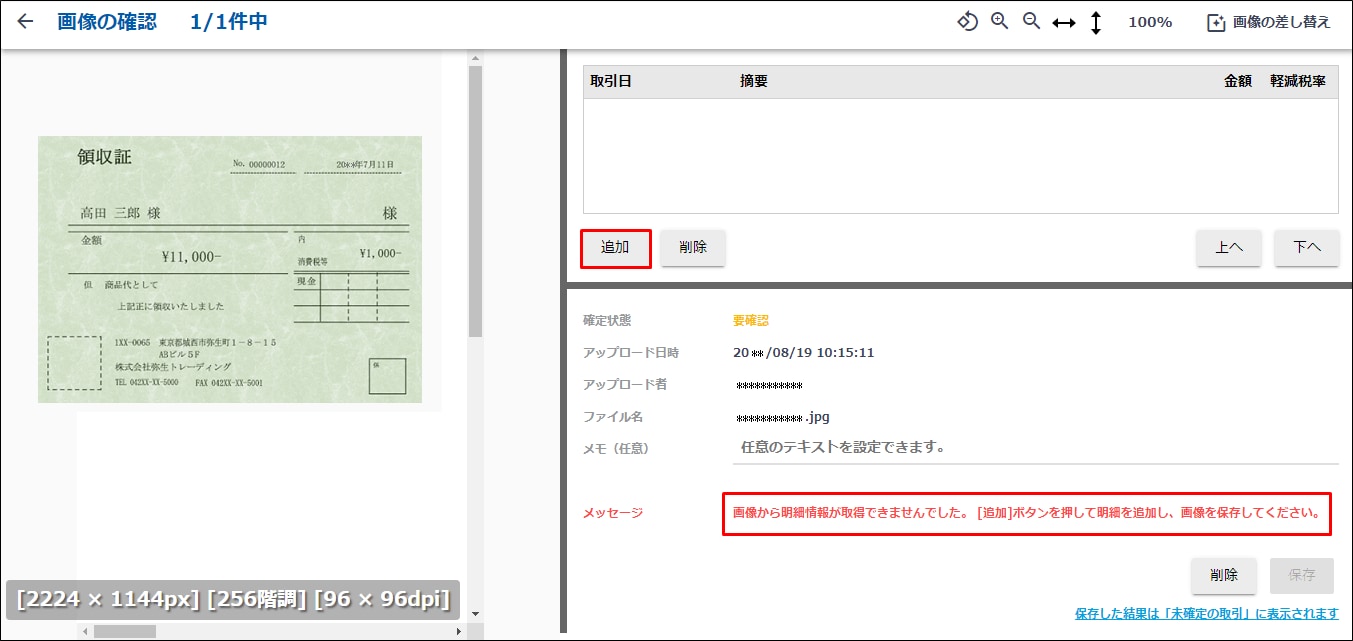
Task: Click 画像の差し替え to replace the image
Action: coord(1269,22)
